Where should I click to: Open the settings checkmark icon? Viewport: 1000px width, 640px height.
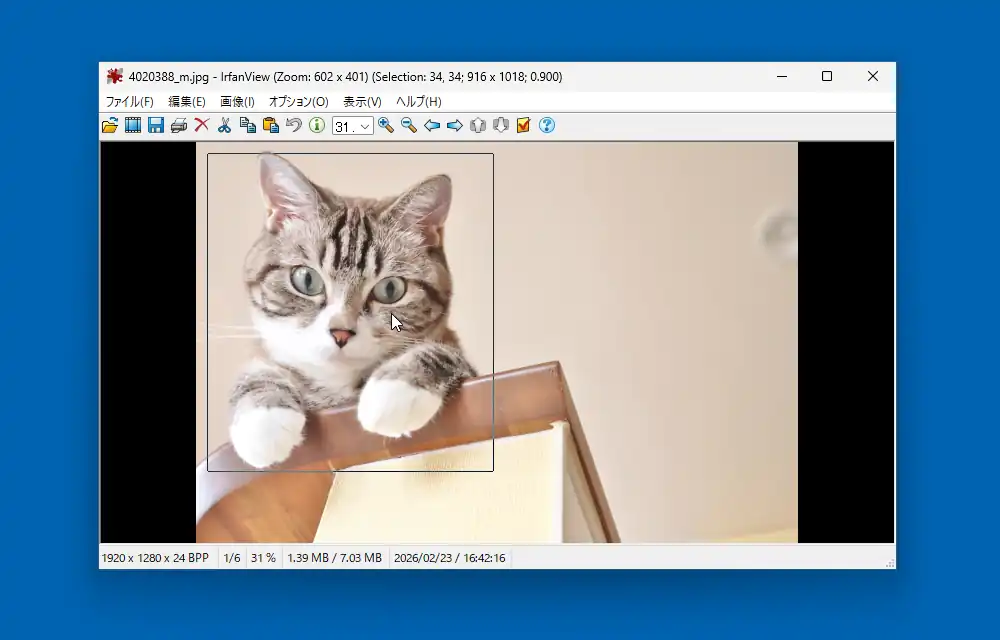coord(523,125)
